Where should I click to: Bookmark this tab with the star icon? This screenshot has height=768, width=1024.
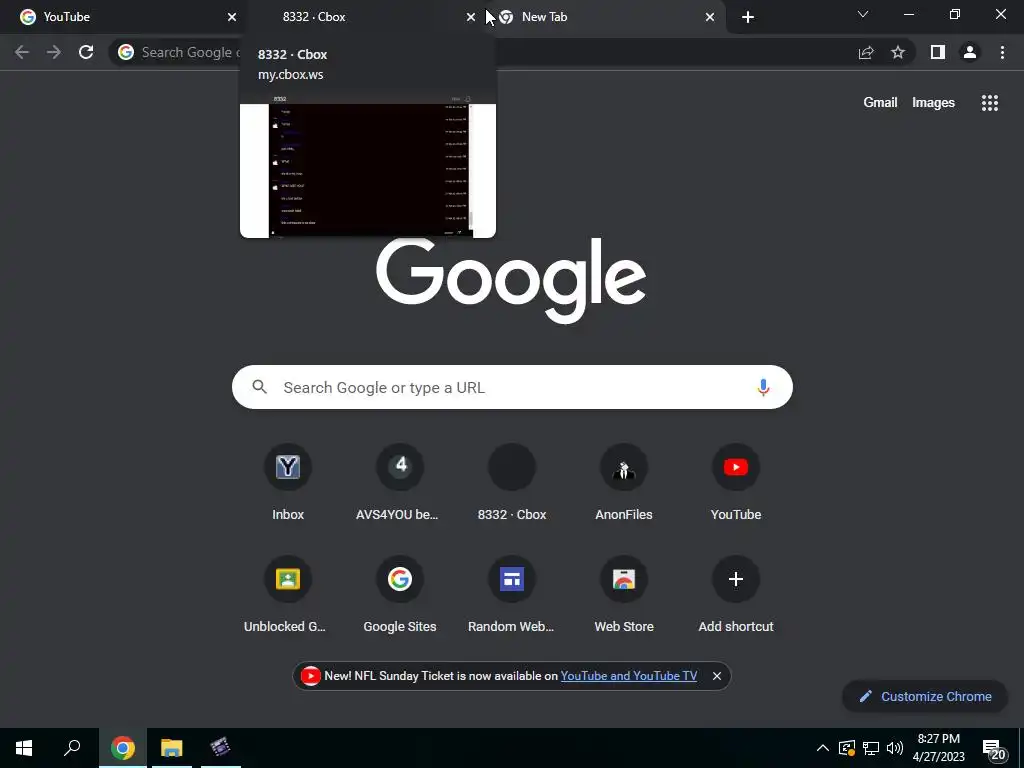tap(898, 52)
